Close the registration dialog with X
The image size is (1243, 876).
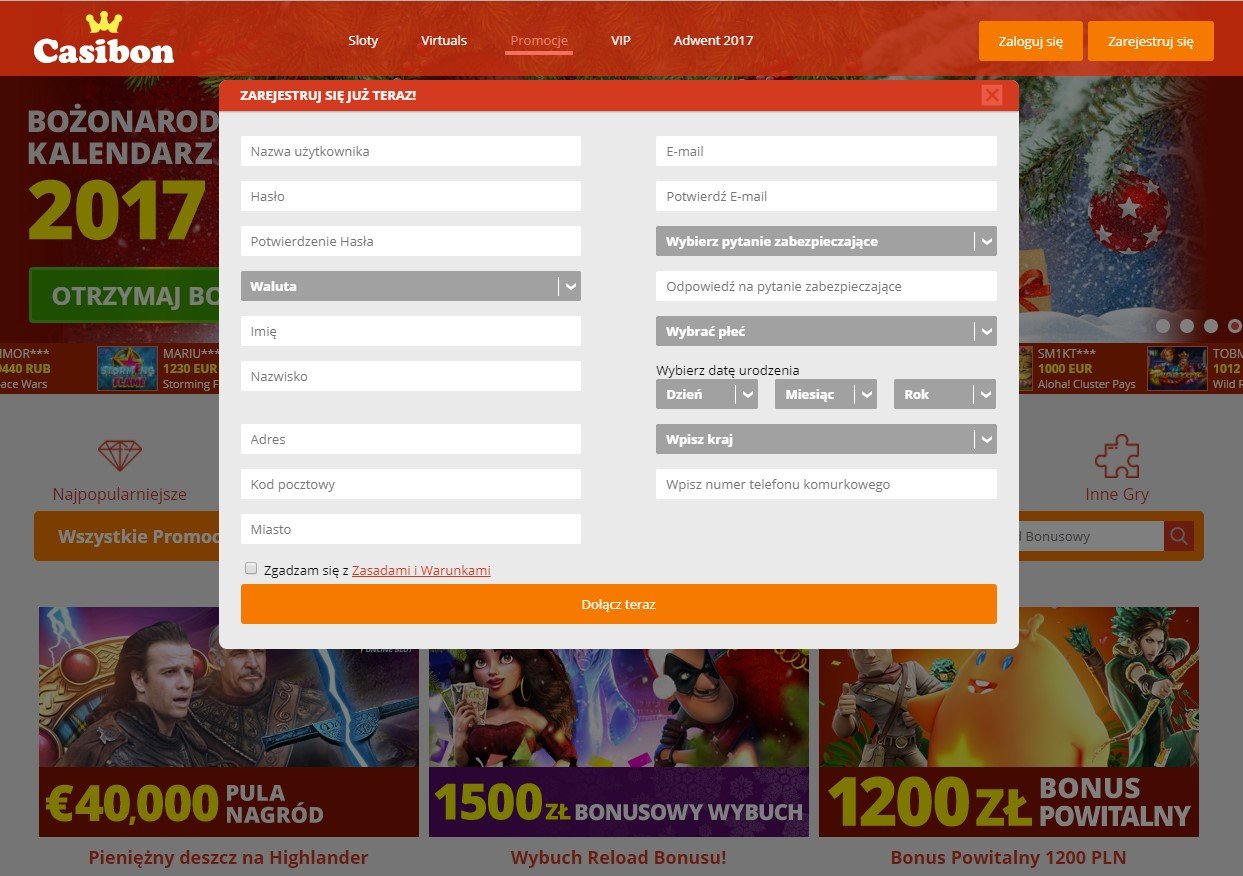[991, 95]
